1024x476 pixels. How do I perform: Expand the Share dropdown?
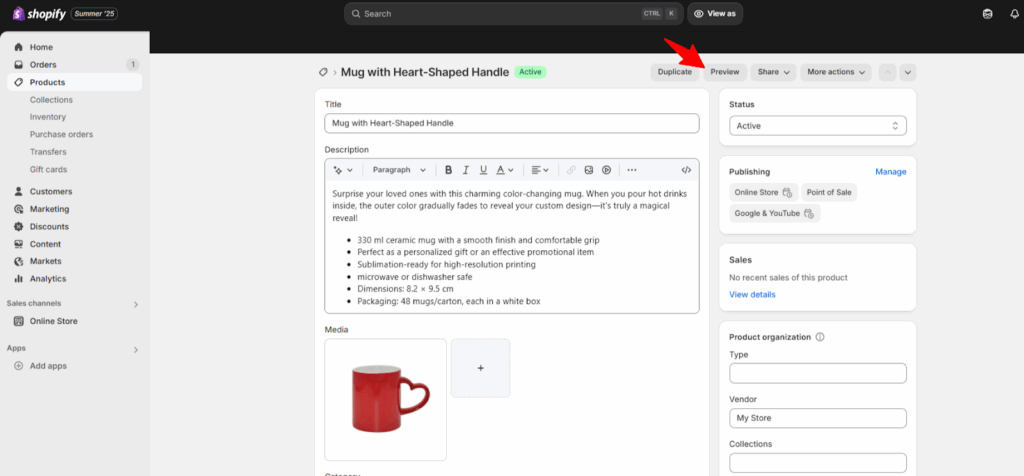coord(774,72)
